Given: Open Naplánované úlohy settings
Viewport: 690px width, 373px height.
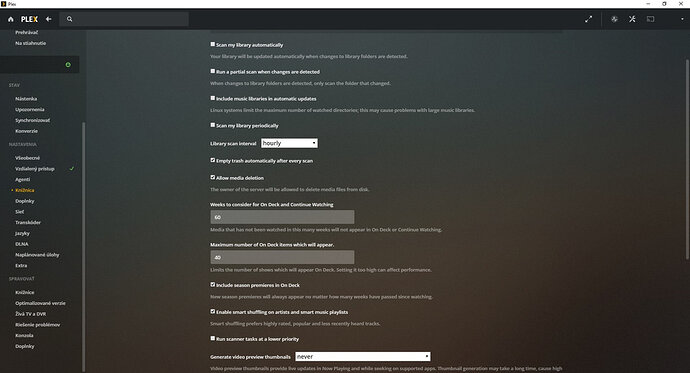Looking at the screenshot, I should click(x=37, y=255).
